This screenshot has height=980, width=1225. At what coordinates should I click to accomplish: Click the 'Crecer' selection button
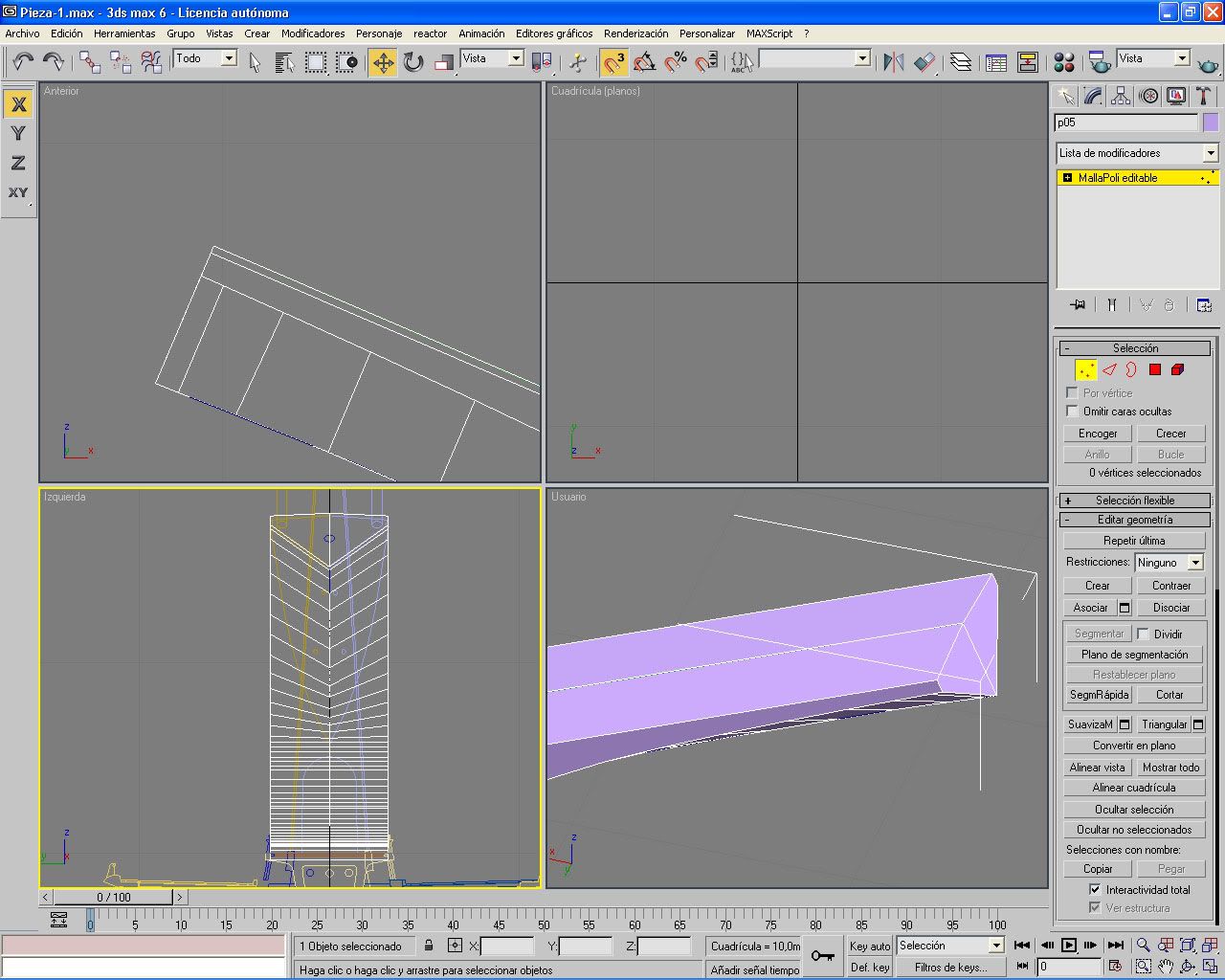tap(1170, 434)
